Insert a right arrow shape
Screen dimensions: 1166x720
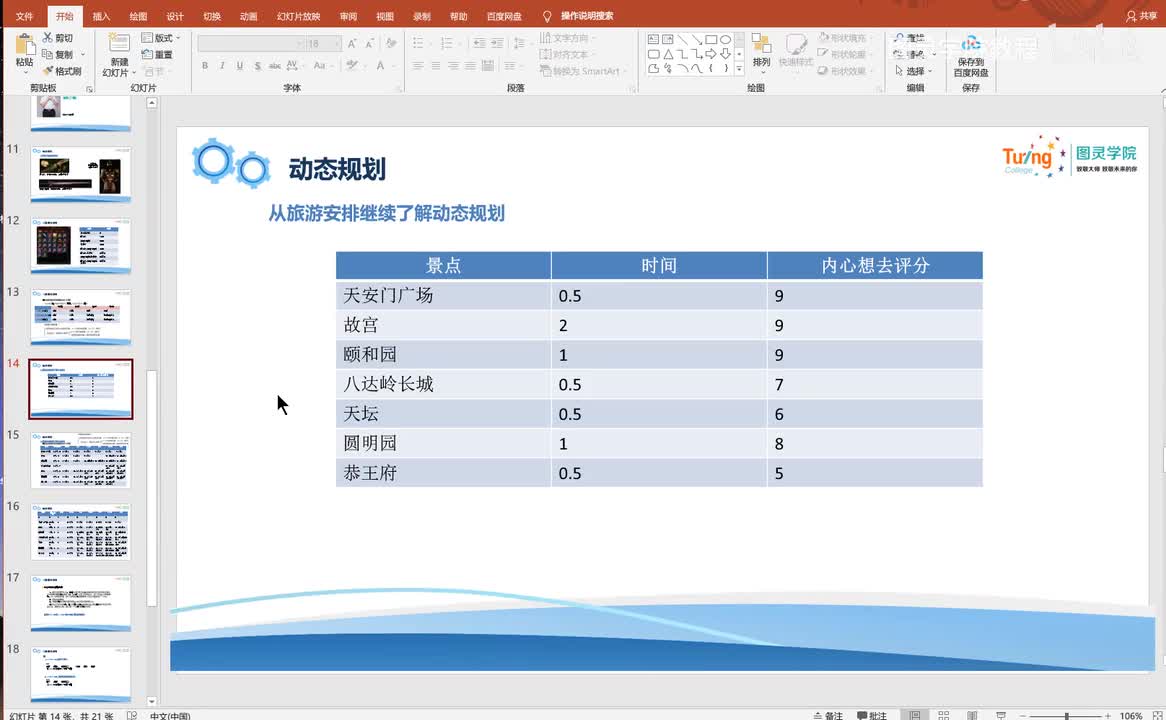[x=712, y=54]
